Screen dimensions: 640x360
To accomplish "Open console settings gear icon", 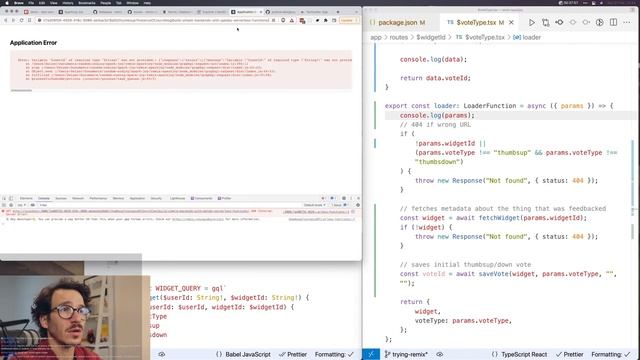I will coord(358,205).
